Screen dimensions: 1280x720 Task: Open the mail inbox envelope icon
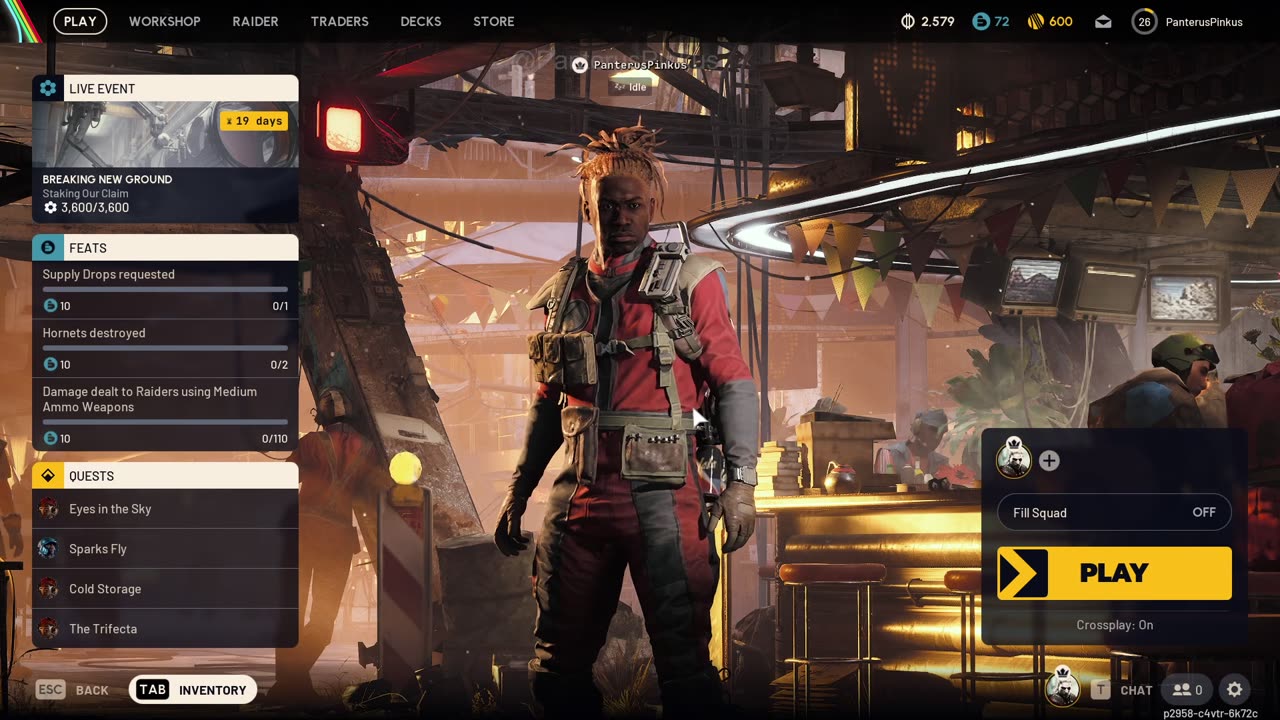coord(1103,21)
